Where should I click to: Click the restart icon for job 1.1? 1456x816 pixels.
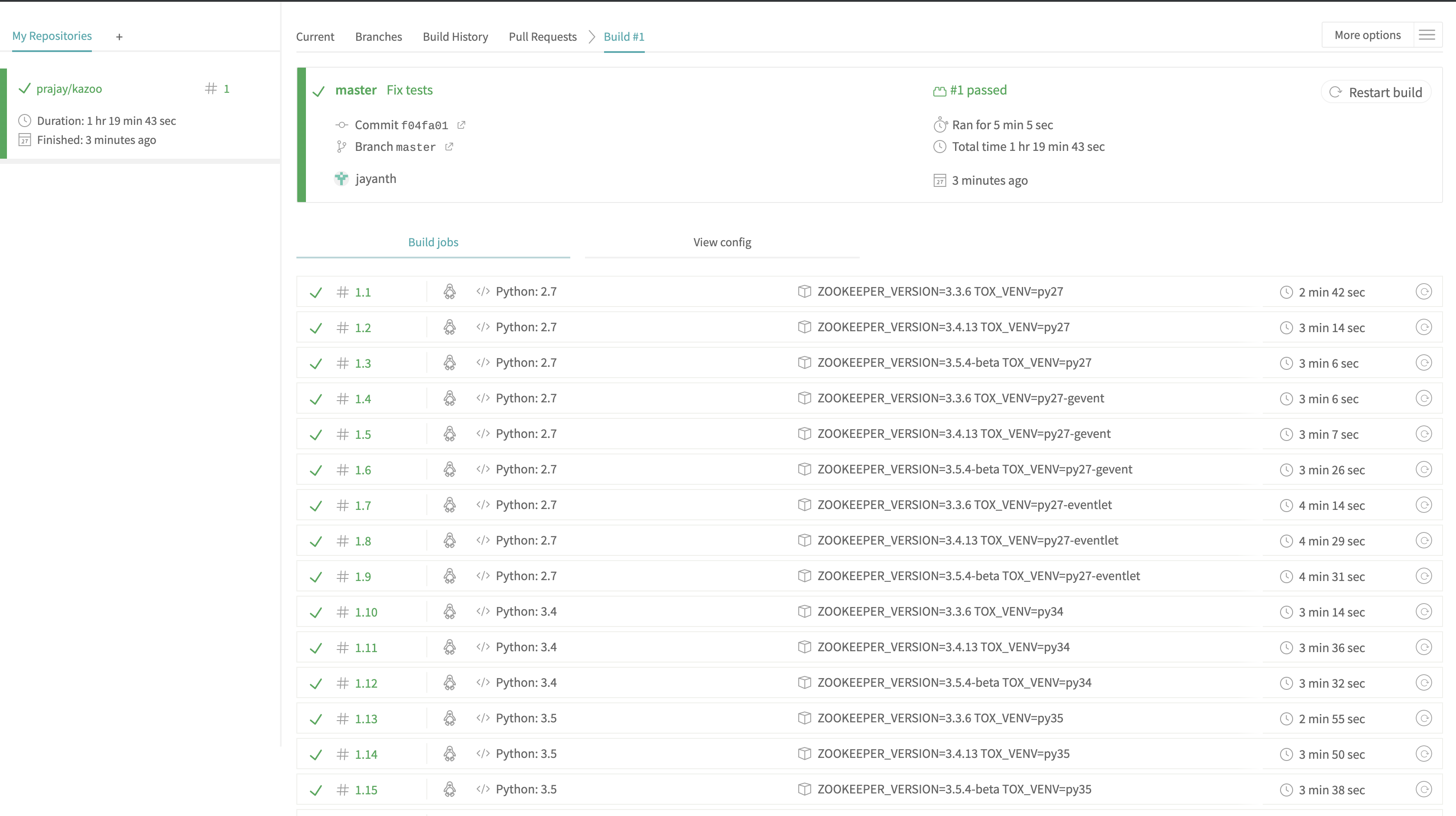[x=1423, y=292]
